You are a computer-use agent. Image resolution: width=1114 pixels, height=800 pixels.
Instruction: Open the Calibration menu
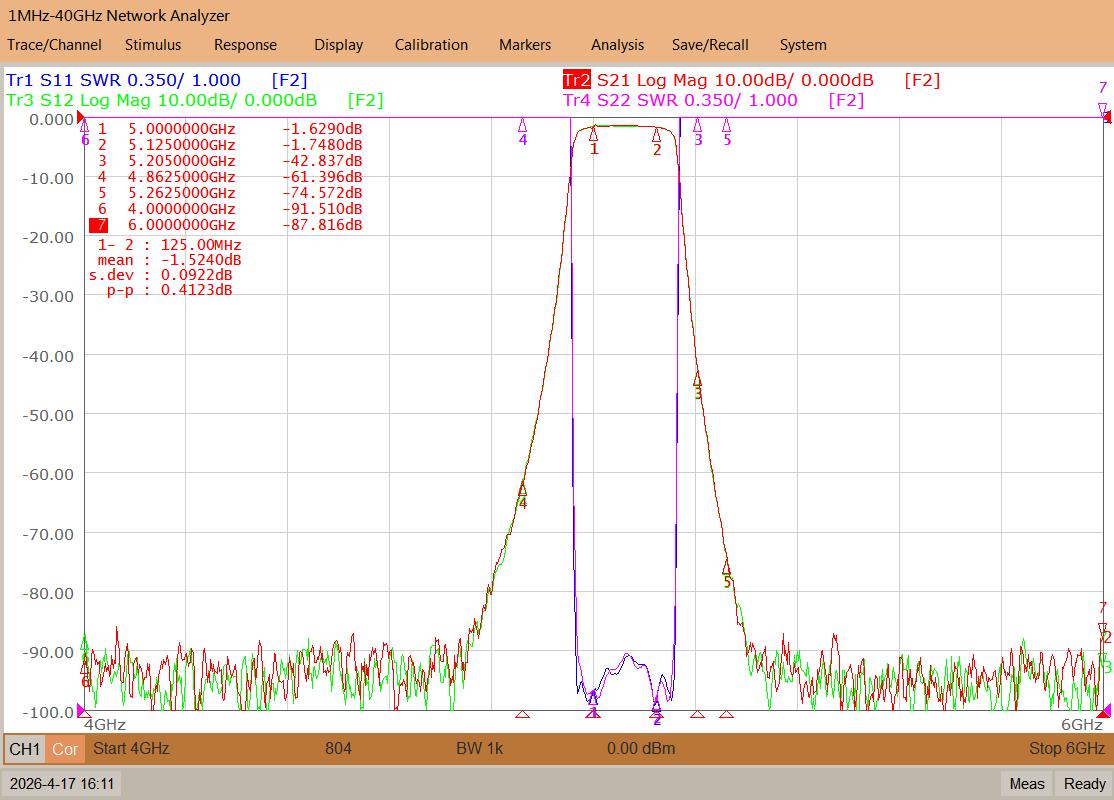431,45
